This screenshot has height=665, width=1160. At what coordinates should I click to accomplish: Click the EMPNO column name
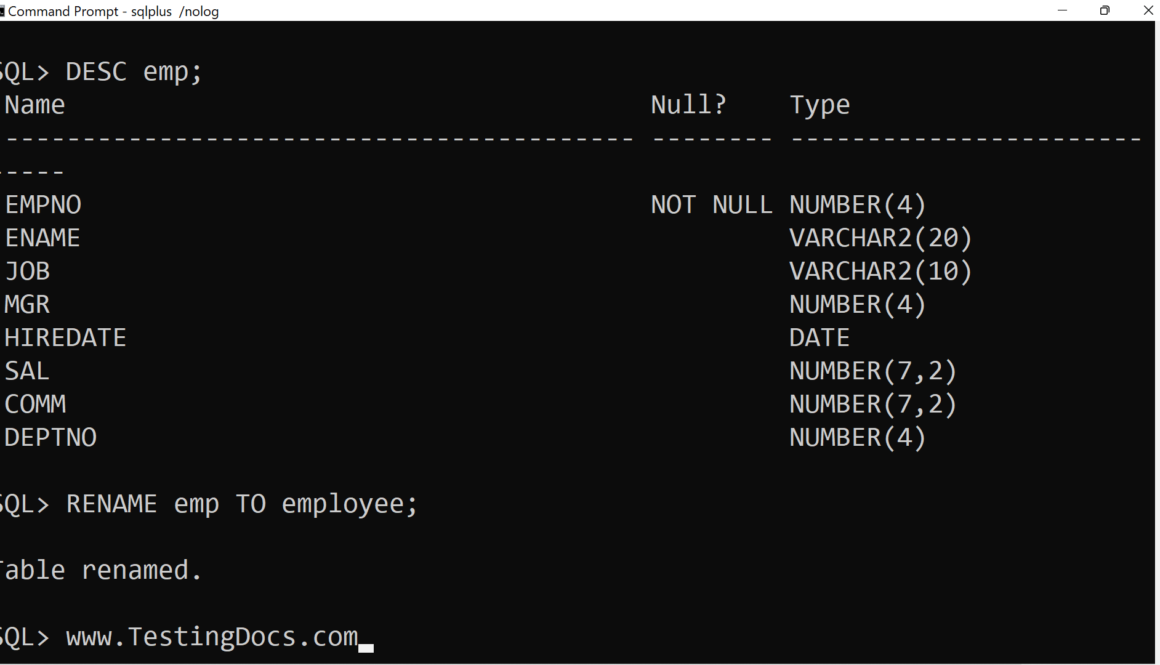(43, 205)
